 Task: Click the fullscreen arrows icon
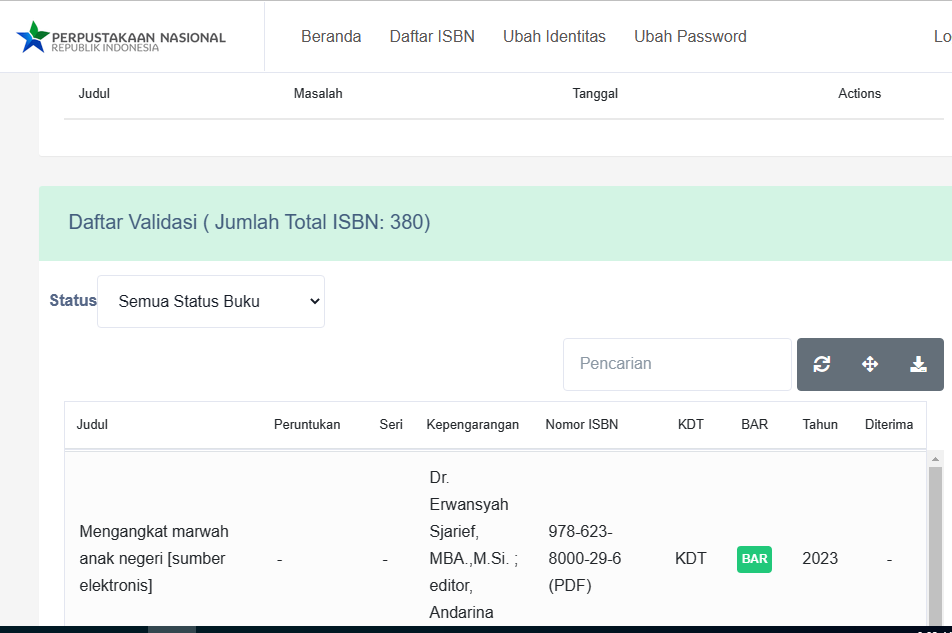[x=870, y=364]
